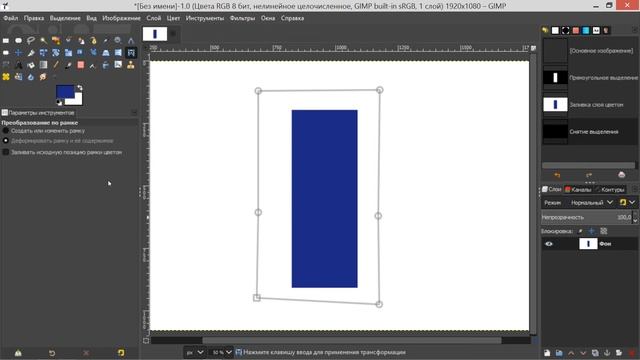Open the layer mode group switch dropdown
Image resolution: width=640 pixels, height=360 pixels.
627,202
